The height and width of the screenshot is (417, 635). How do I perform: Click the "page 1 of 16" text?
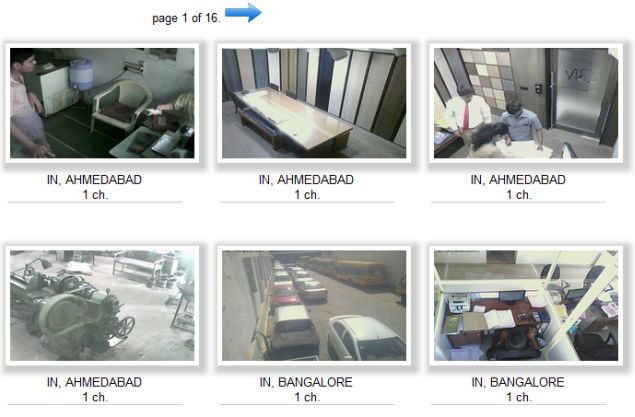pos(186,18)
